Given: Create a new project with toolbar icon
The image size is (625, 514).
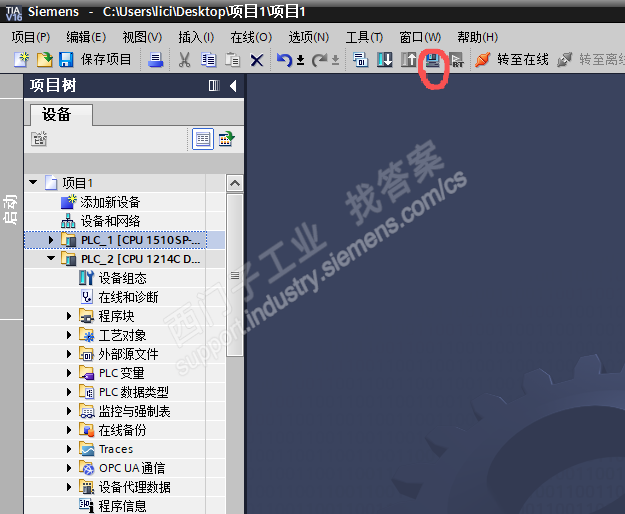Looking at the screenshot, I should pos(21,60).
